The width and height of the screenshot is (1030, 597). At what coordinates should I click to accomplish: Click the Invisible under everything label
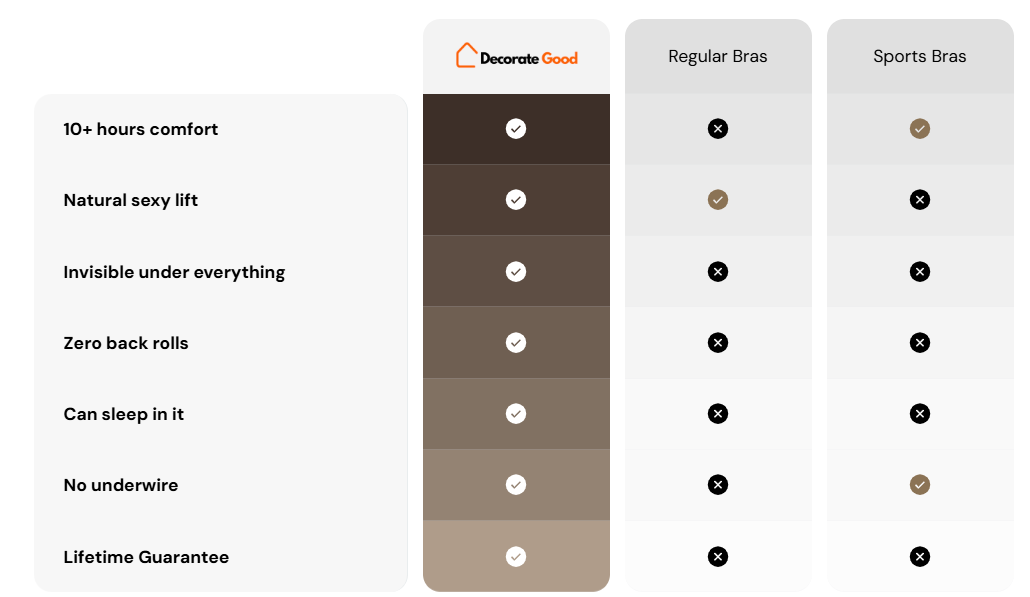pyautogui.click(x=174, y=273)
